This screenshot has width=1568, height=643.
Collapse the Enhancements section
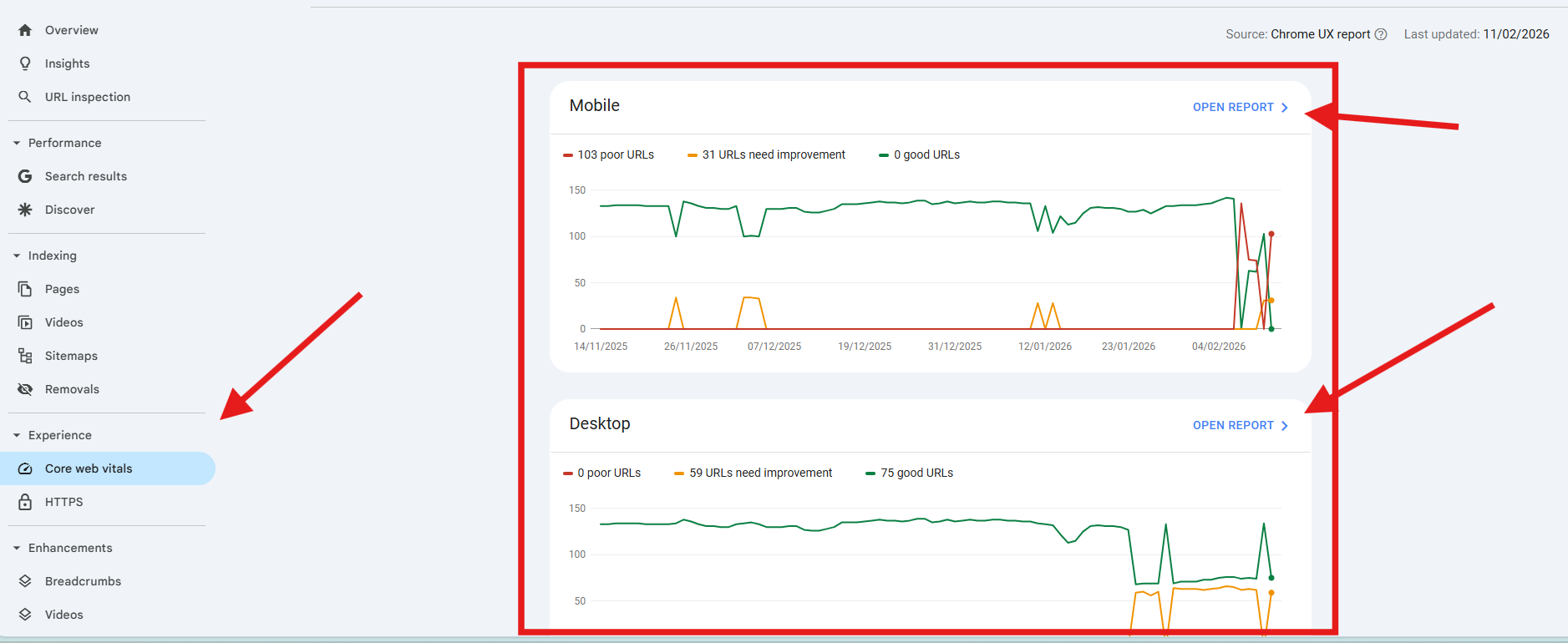(17, 548)
